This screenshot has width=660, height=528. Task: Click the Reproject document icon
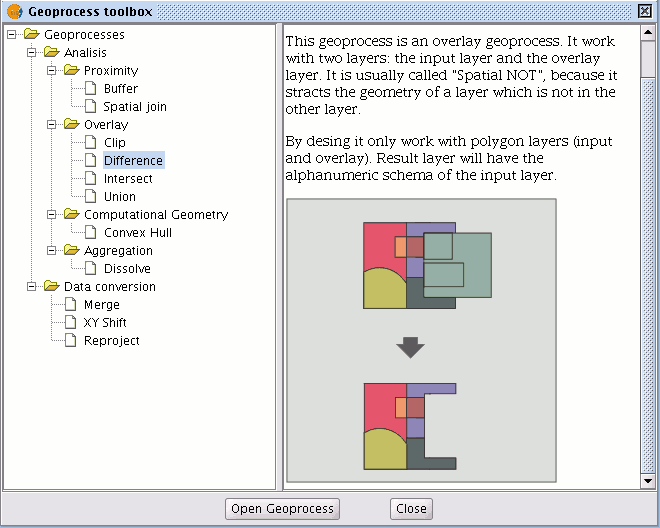click(x=71, y=341)
